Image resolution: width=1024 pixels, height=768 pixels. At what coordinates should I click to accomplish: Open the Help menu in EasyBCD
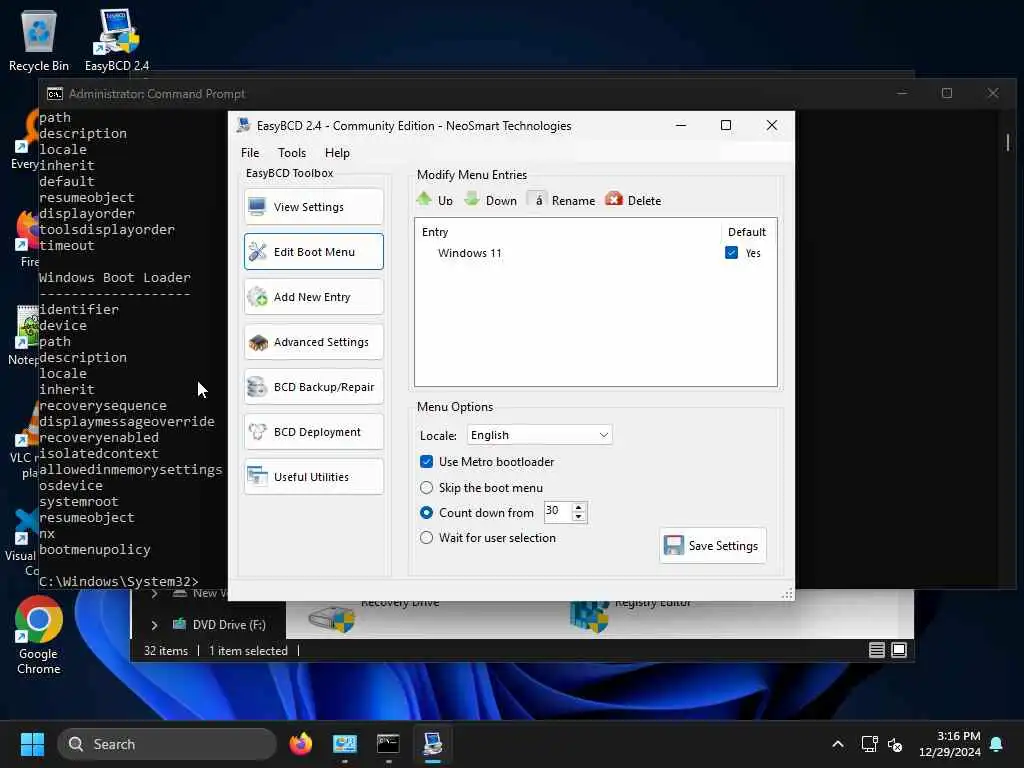[337, 153]
